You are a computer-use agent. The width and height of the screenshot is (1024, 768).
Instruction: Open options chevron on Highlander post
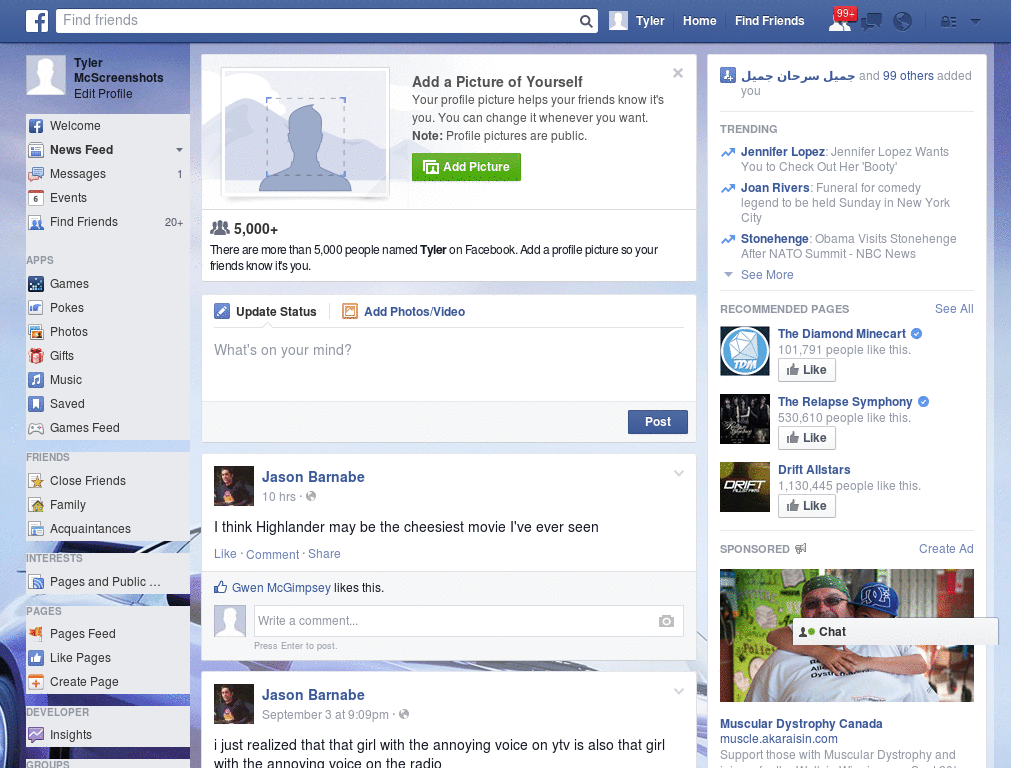coord(679,473)
